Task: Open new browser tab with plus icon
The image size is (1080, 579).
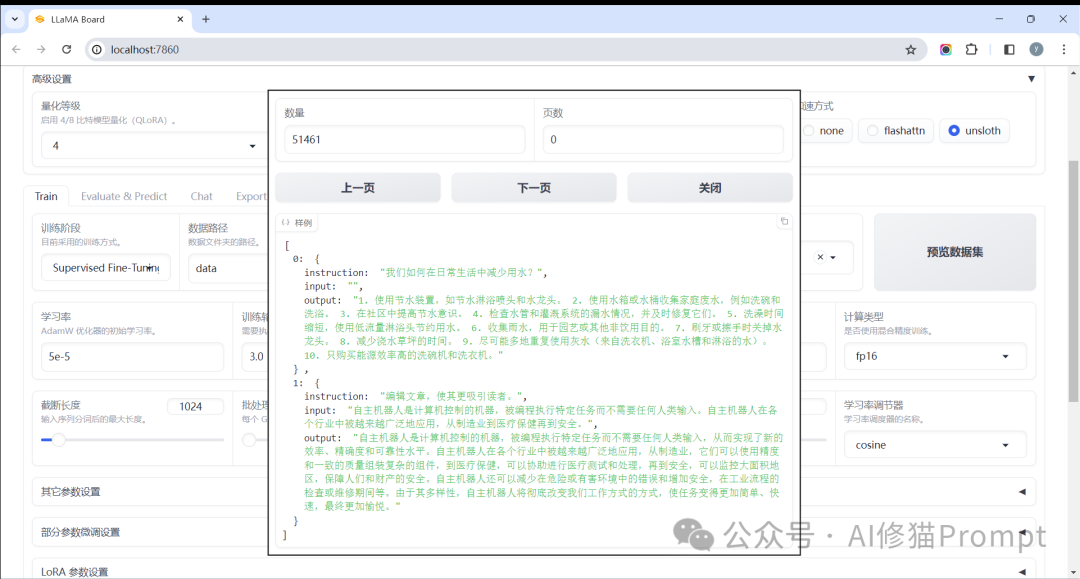Action: click(206, 19)
